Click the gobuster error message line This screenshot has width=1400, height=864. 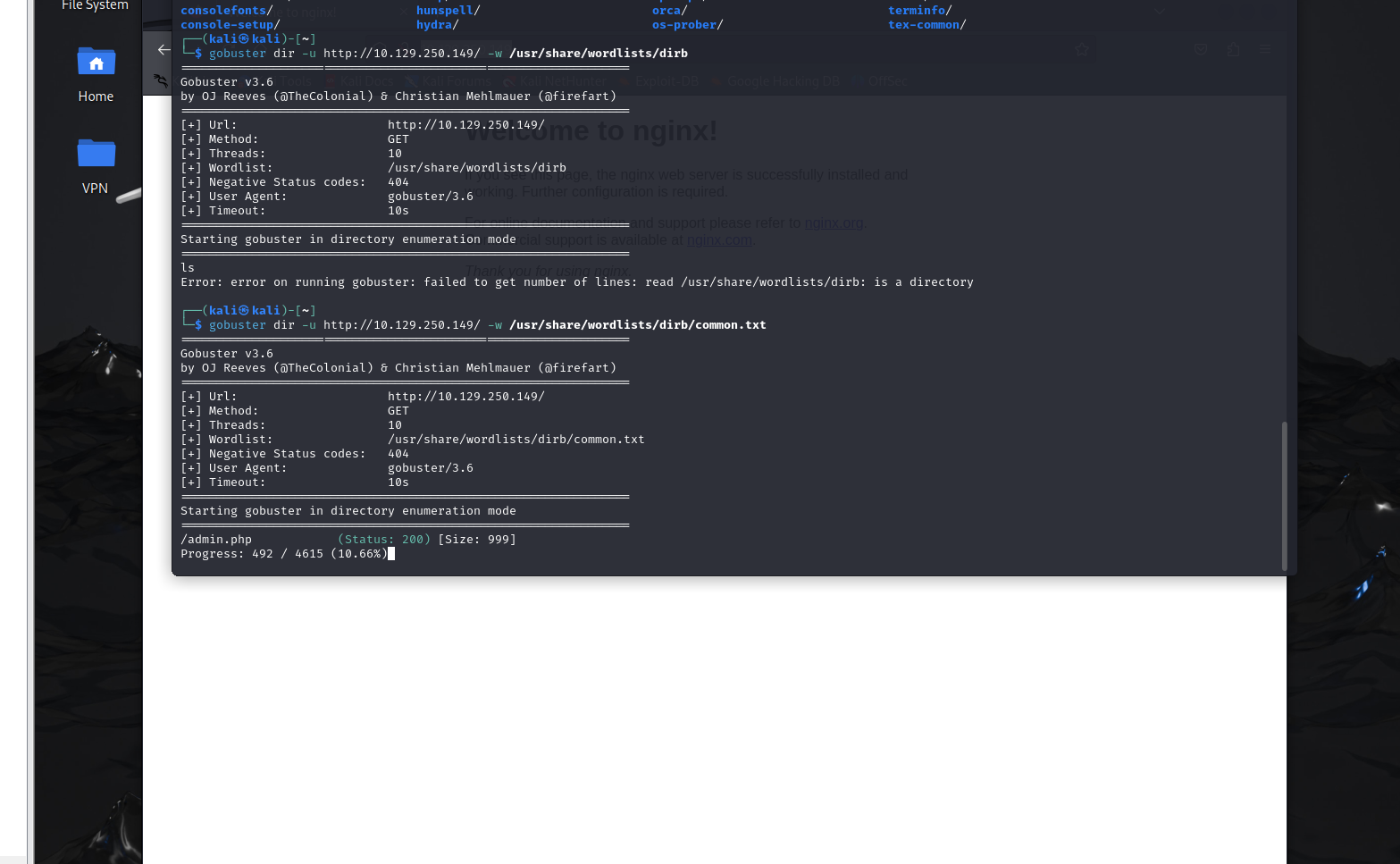pyautogui.click(x=577, y=282)
